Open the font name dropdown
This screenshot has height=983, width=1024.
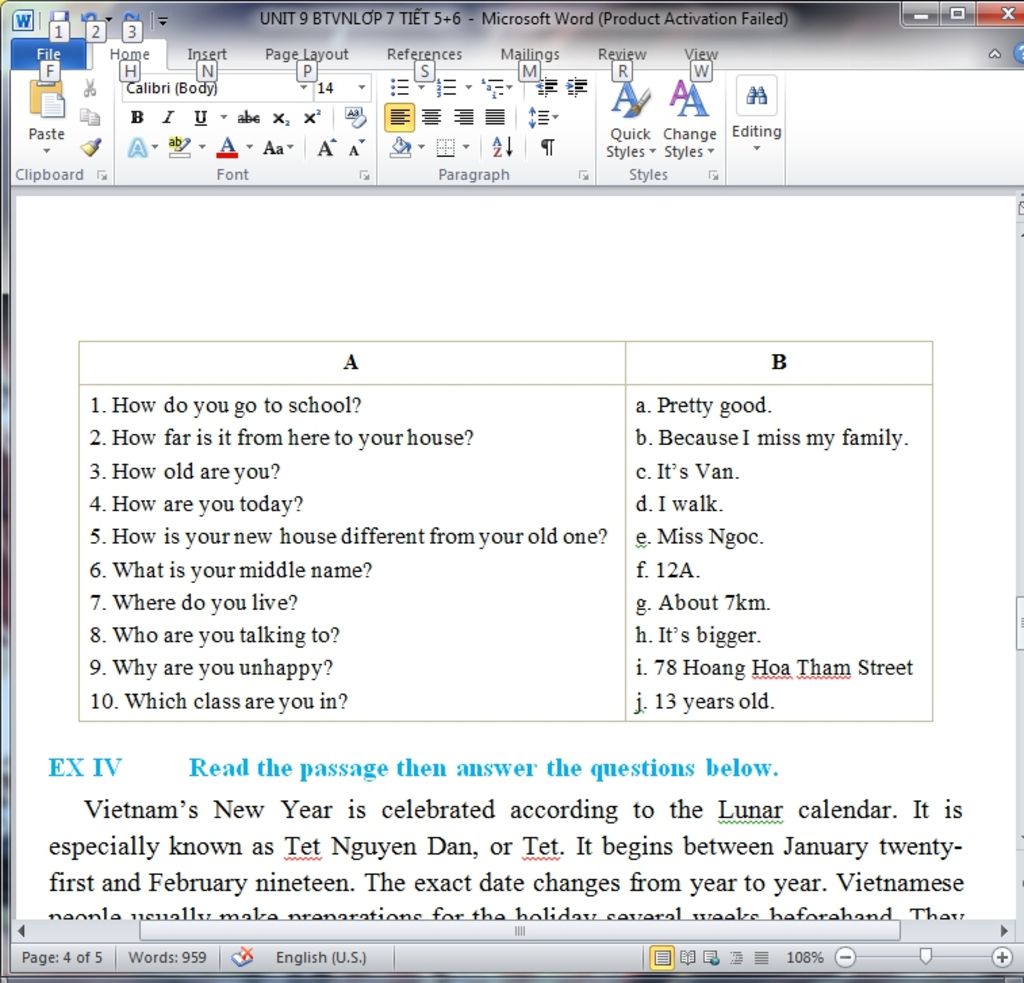pos(303,88)
